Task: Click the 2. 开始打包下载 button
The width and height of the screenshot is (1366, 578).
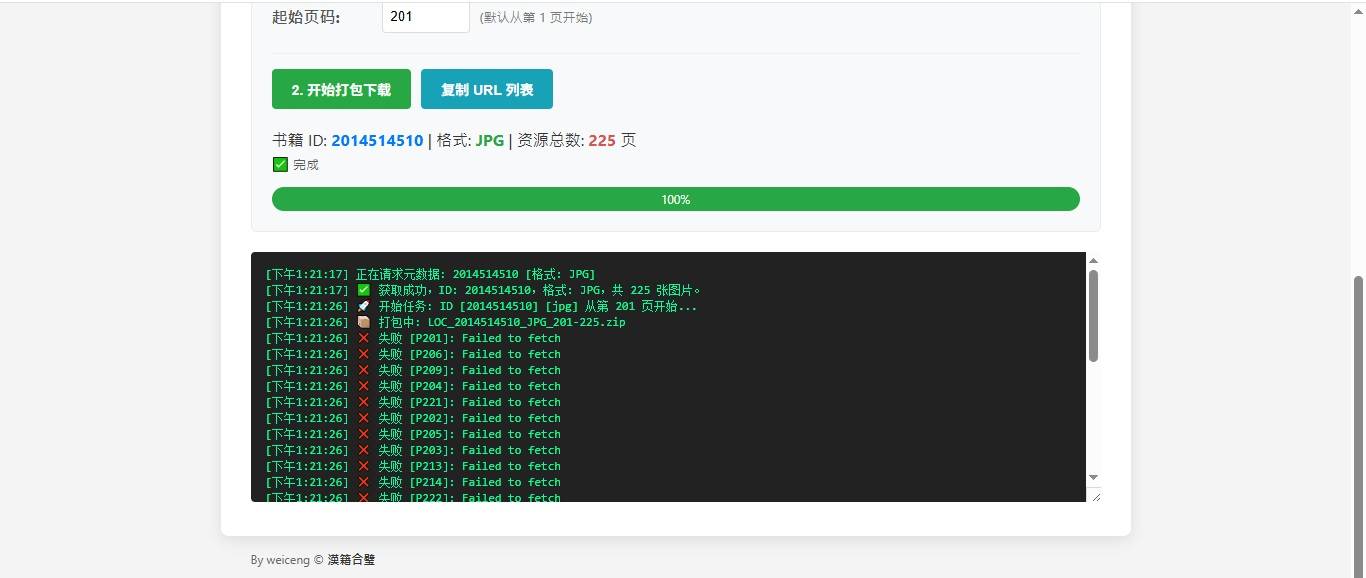Action: (341, 89)
